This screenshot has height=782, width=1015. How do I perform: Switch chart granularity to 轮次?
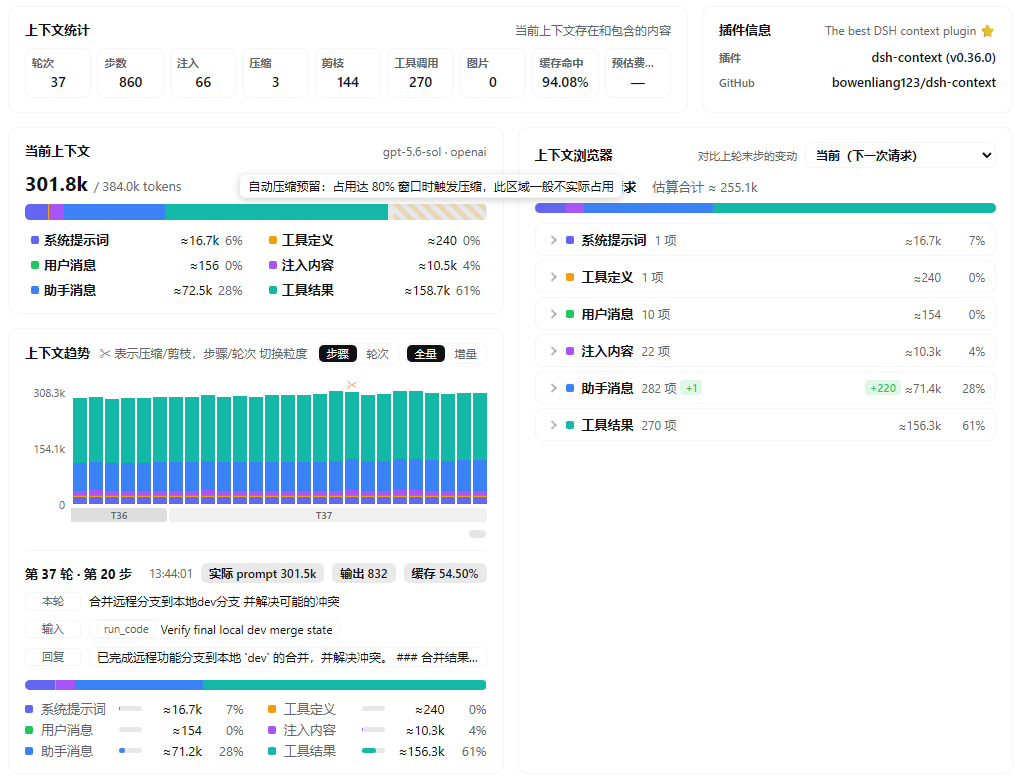tap(377, 353)
